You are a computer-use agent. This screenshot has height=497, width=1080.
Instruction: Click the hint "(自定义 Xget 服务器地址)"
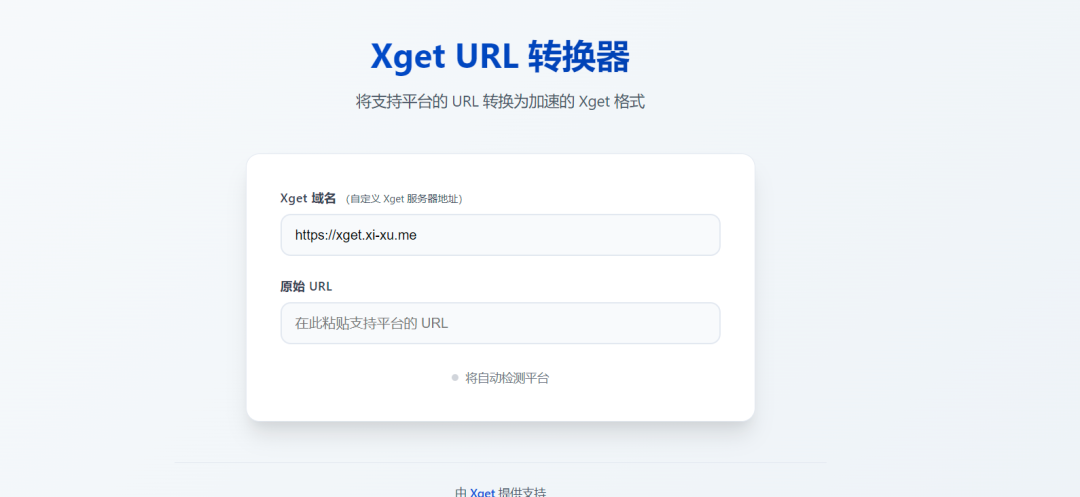tap(404, 199)
